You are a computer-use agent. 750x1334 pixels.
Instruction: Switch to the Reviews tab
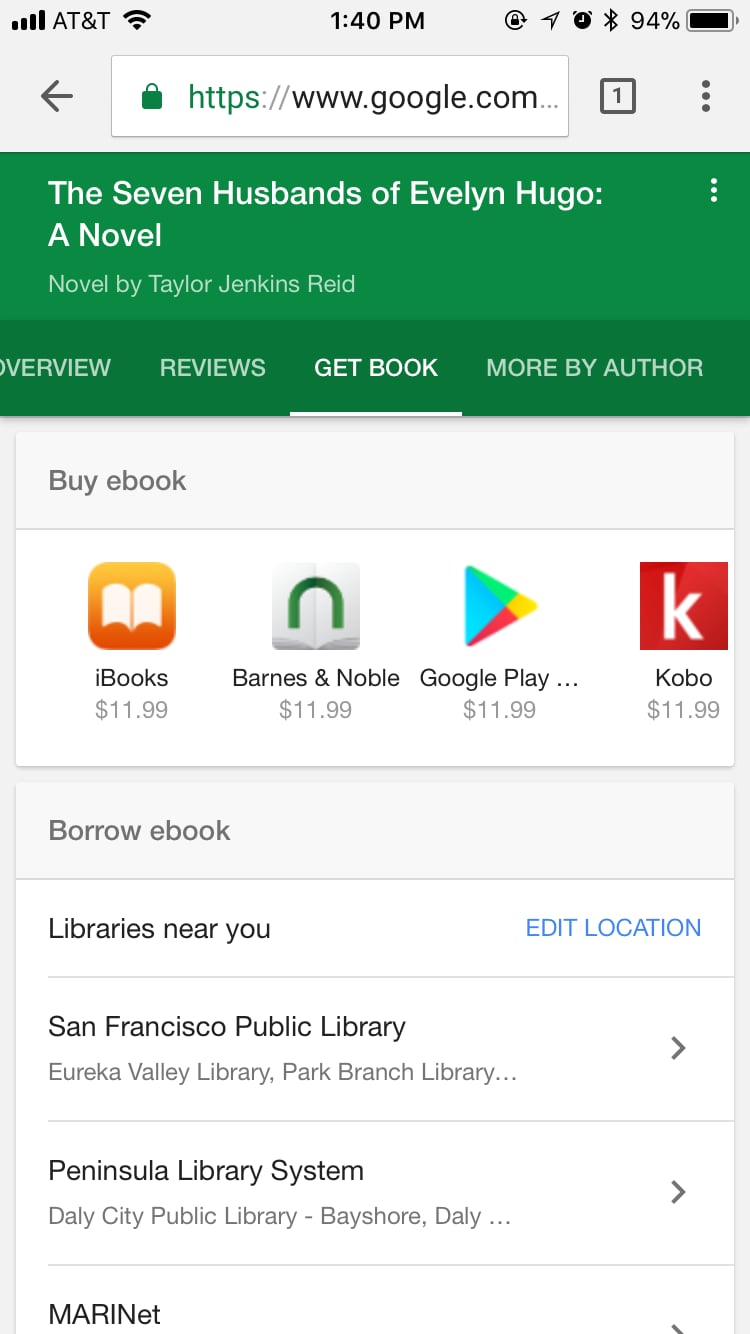pyautogui.click(x=213, y=368)
